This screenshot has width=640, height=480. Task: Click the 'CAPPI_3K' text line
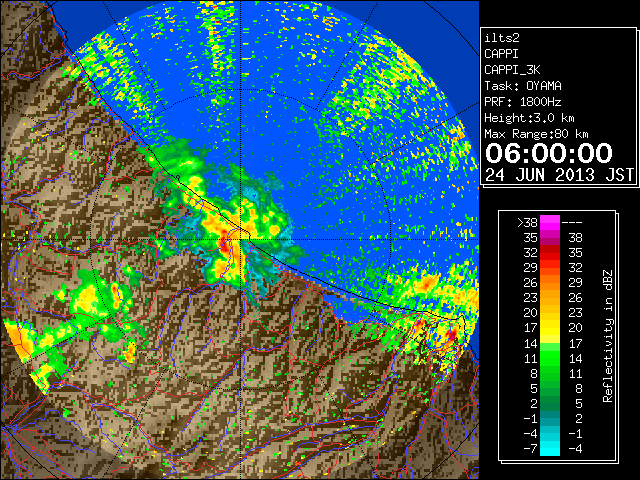point(512,70)
